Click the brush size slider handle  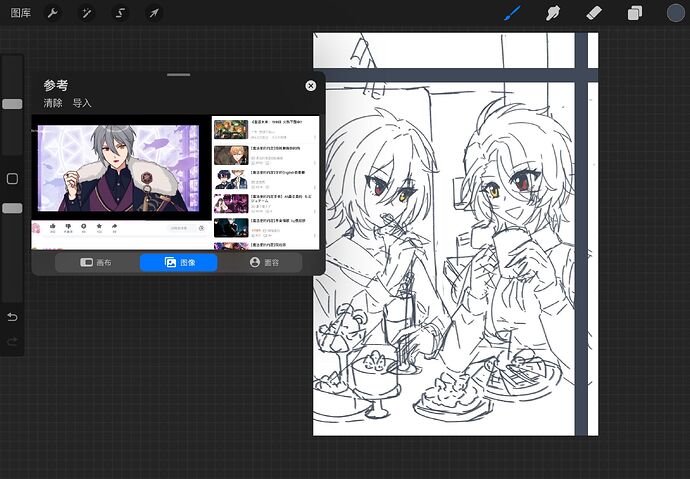pyautogui.click(x=12, y=104)
